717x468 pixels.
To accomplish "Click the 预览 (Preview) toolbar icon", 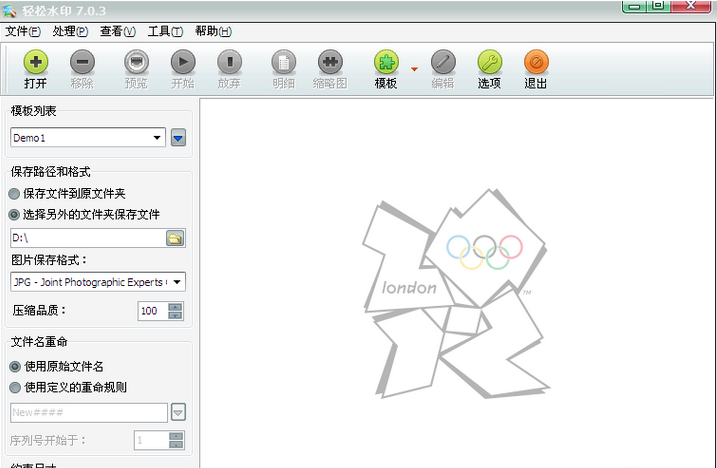I will point(136,62).
